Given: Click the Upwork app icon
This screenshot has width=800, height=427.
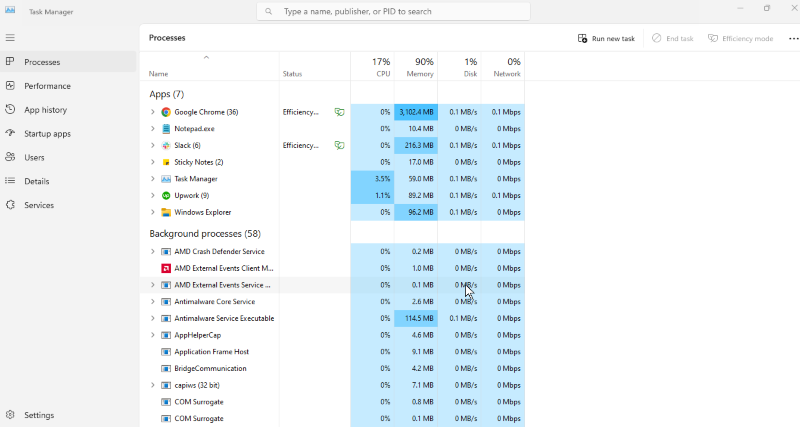Looking at the screenshot, I should (166, 195).
